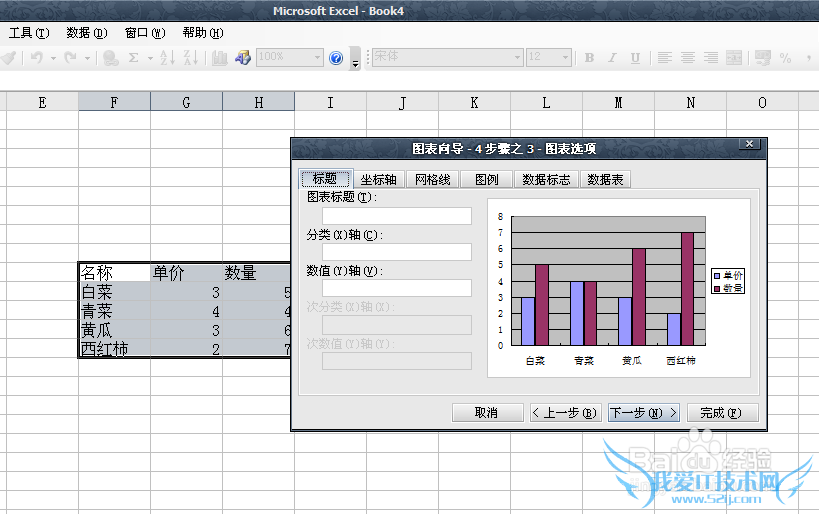Image resolution: width=819 pixels, height=514 pixels.
Task: Click the cell containing 西红柿
Action: point(114,348)
